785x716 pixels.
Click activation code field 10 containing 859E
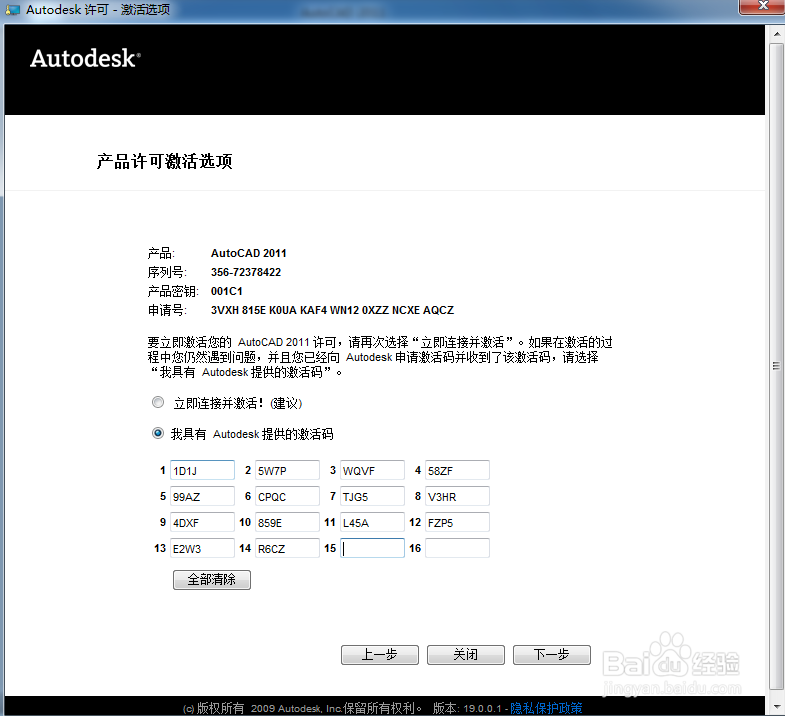(x=287, y=522)
